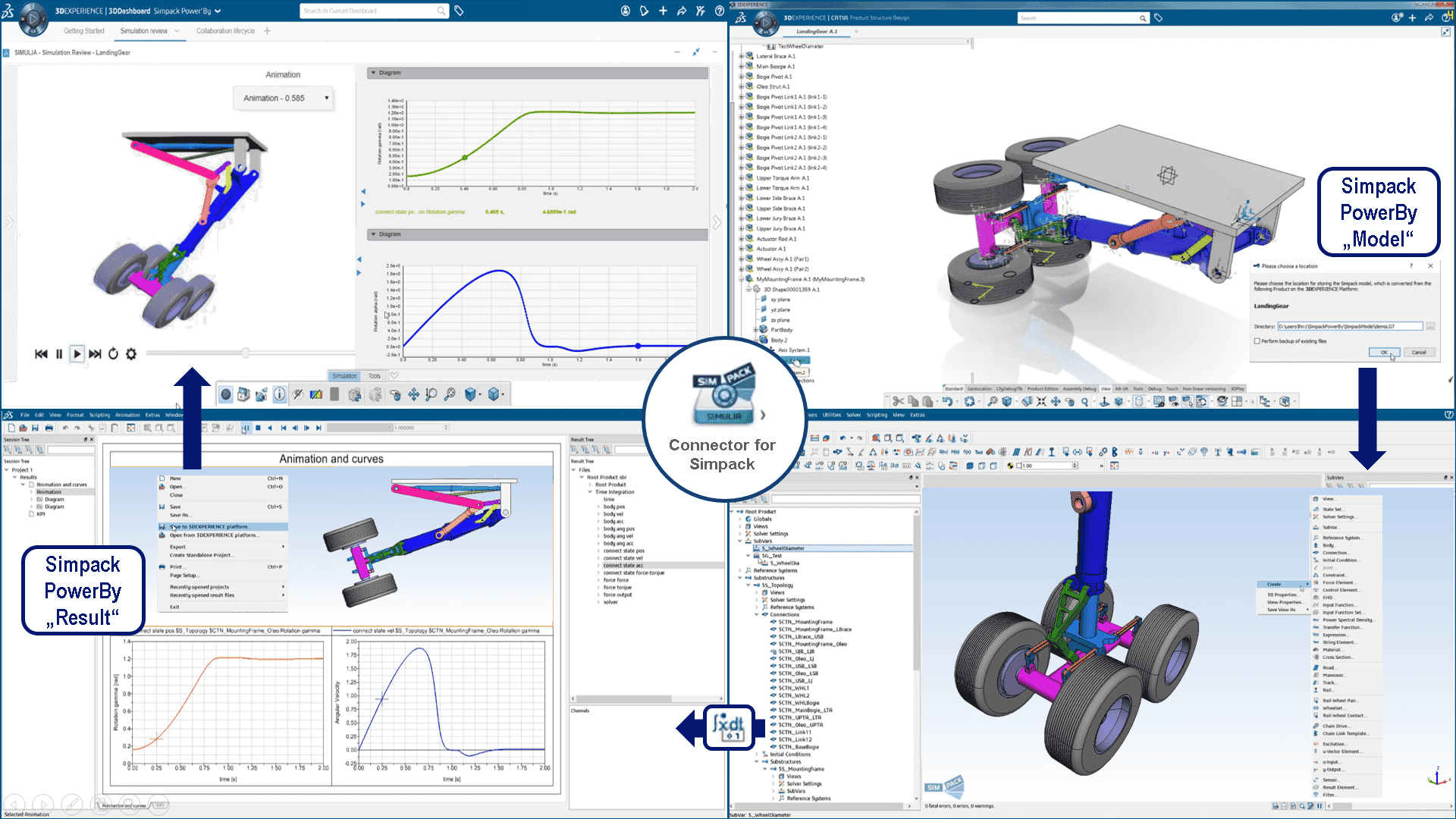Expand the Main Bogie A.1 tree node
The width and height of the screenshot is (1456, 819).
[742, 66]
